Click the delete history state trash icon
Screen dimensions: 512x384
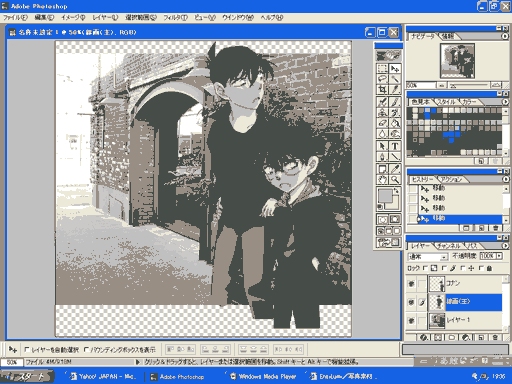pos(496,228)
